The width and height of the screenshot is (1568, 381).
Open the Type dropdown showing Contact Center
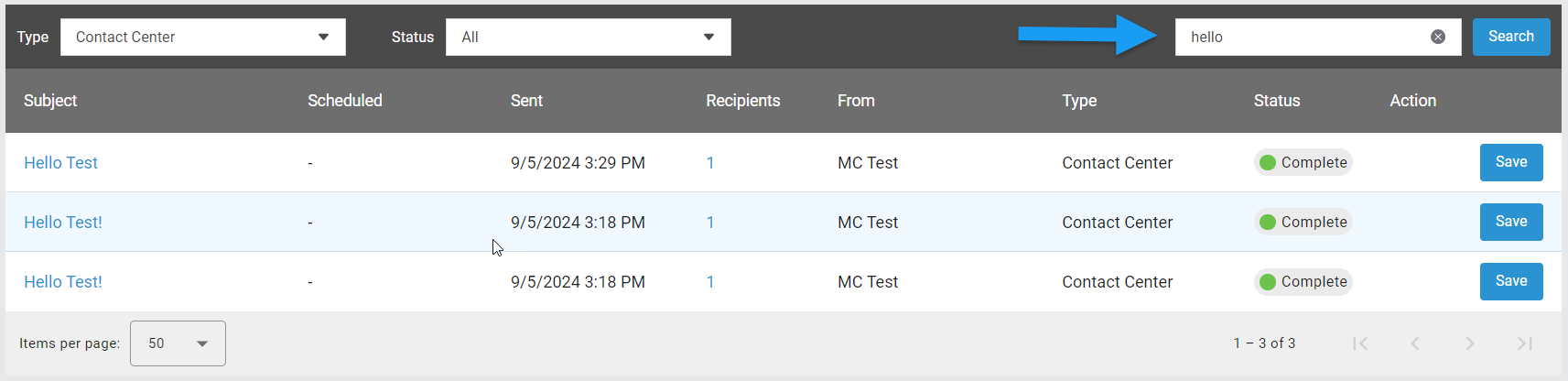tap(203, 37)
